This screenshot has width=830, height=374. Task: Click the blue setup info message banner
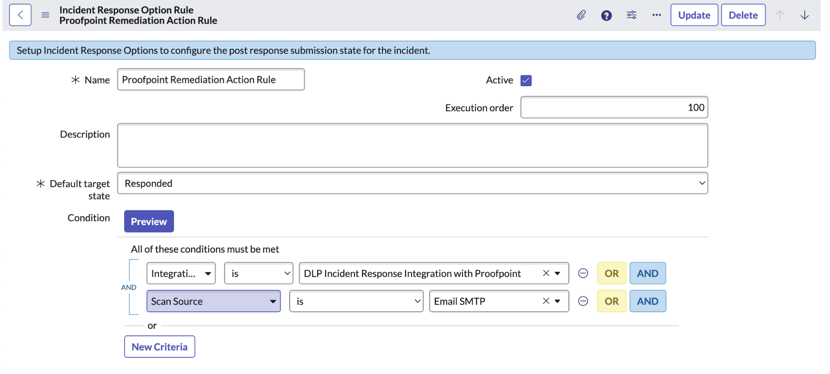tap(412, 51)
